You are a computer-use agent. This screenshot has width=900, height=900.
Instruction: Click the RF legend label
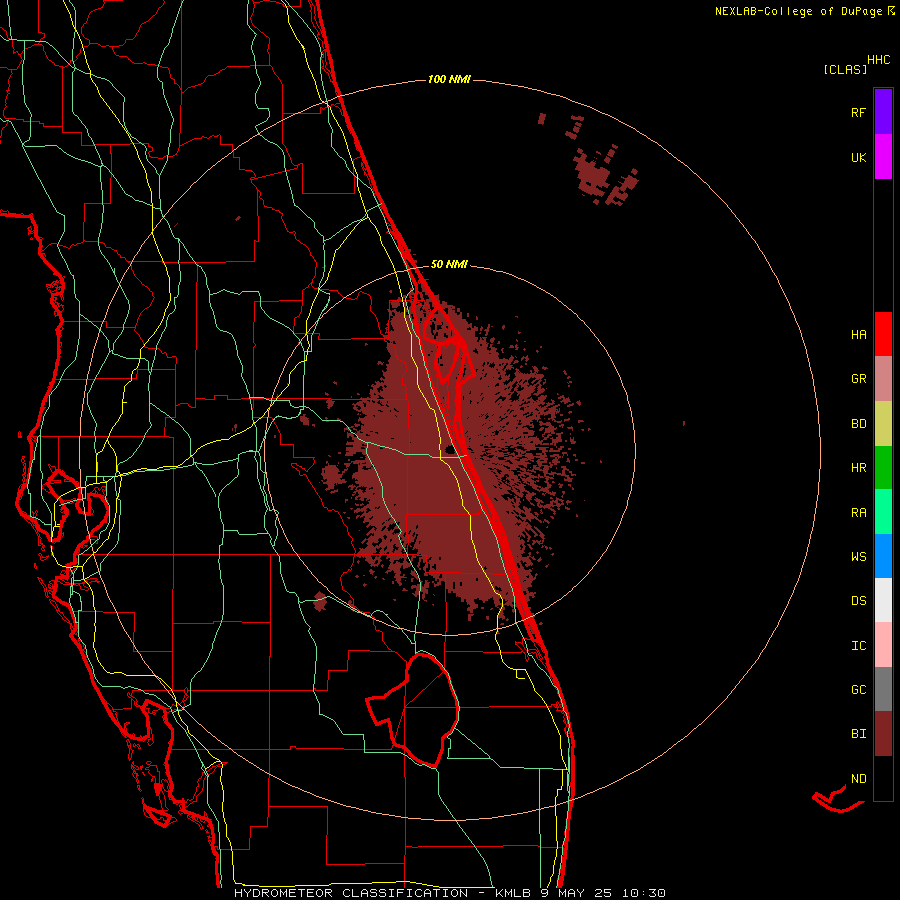[858, 112]
